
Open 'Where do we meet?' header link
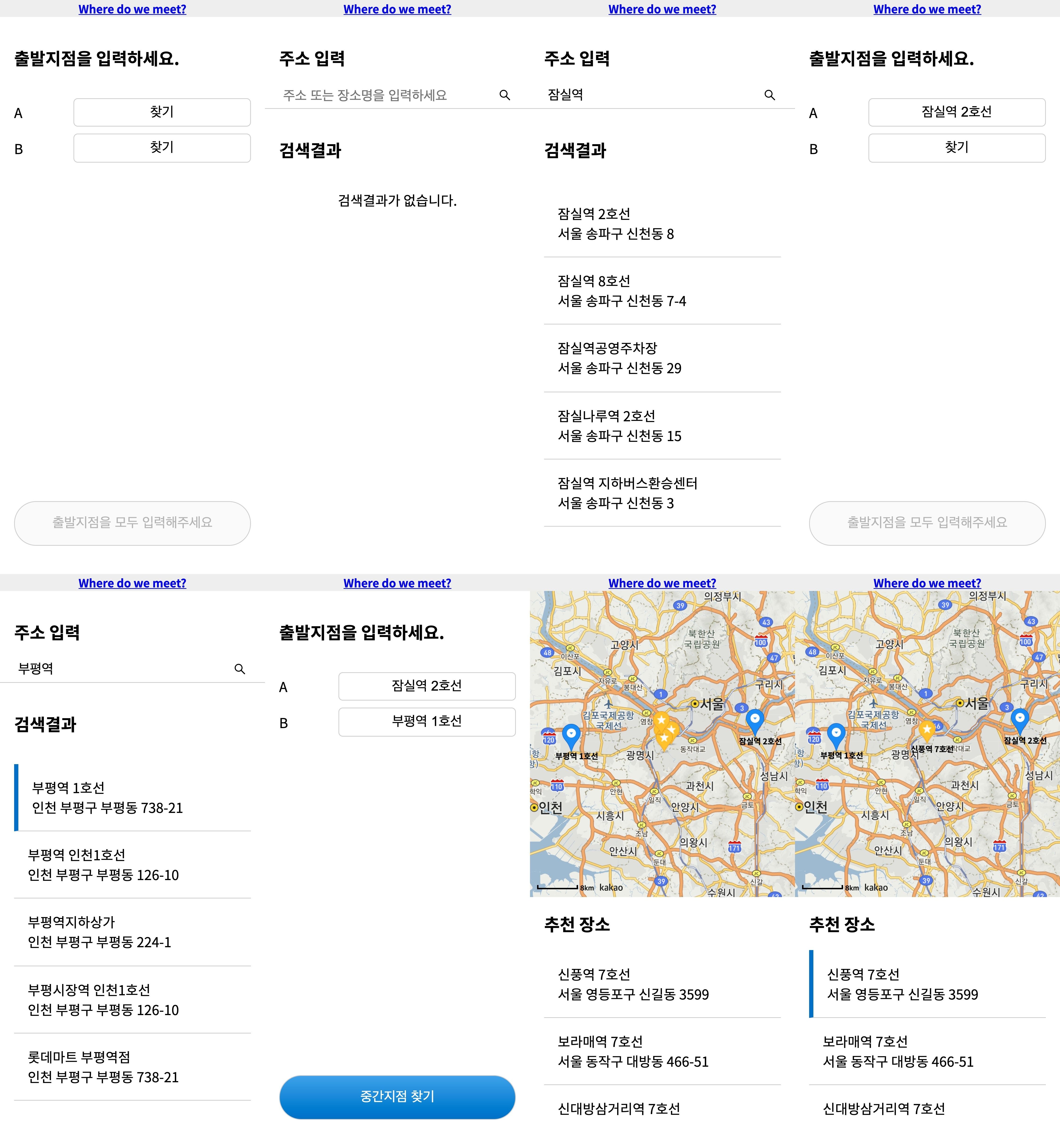pos(132,9)
